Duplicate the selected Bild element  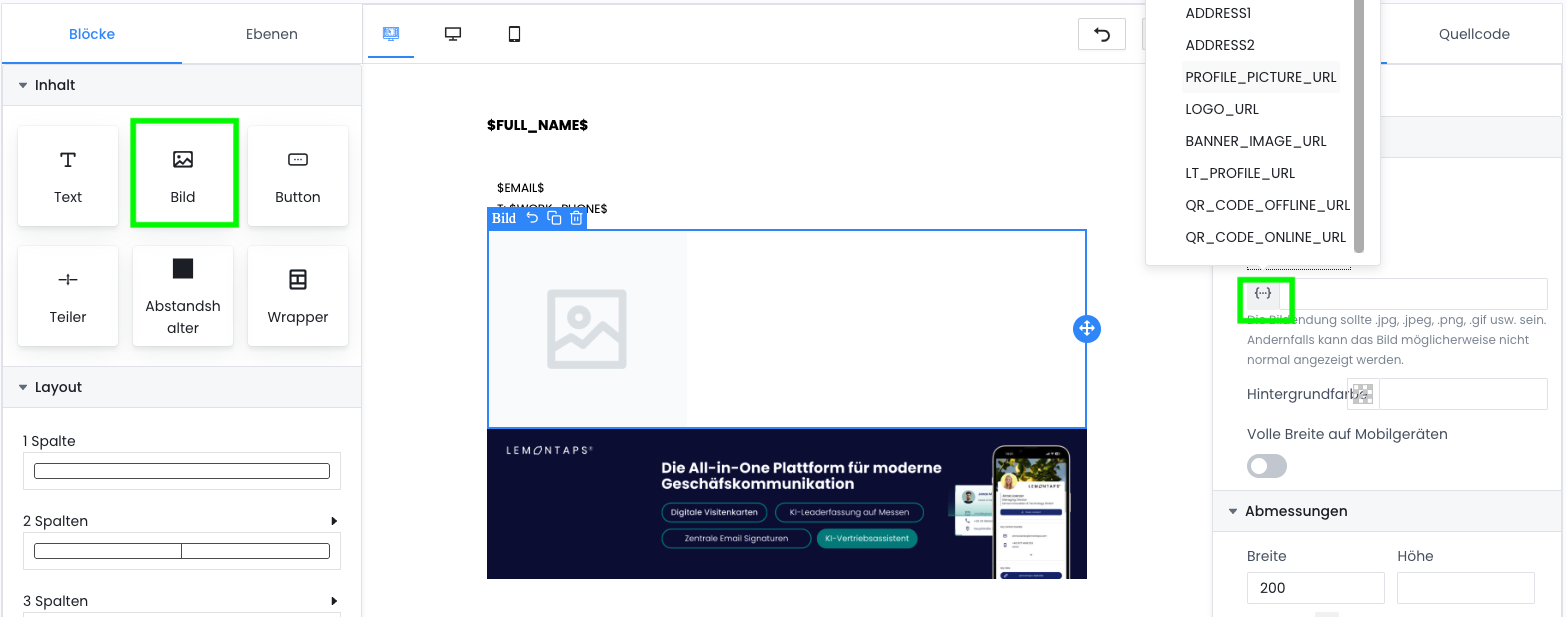click(554, 218)
